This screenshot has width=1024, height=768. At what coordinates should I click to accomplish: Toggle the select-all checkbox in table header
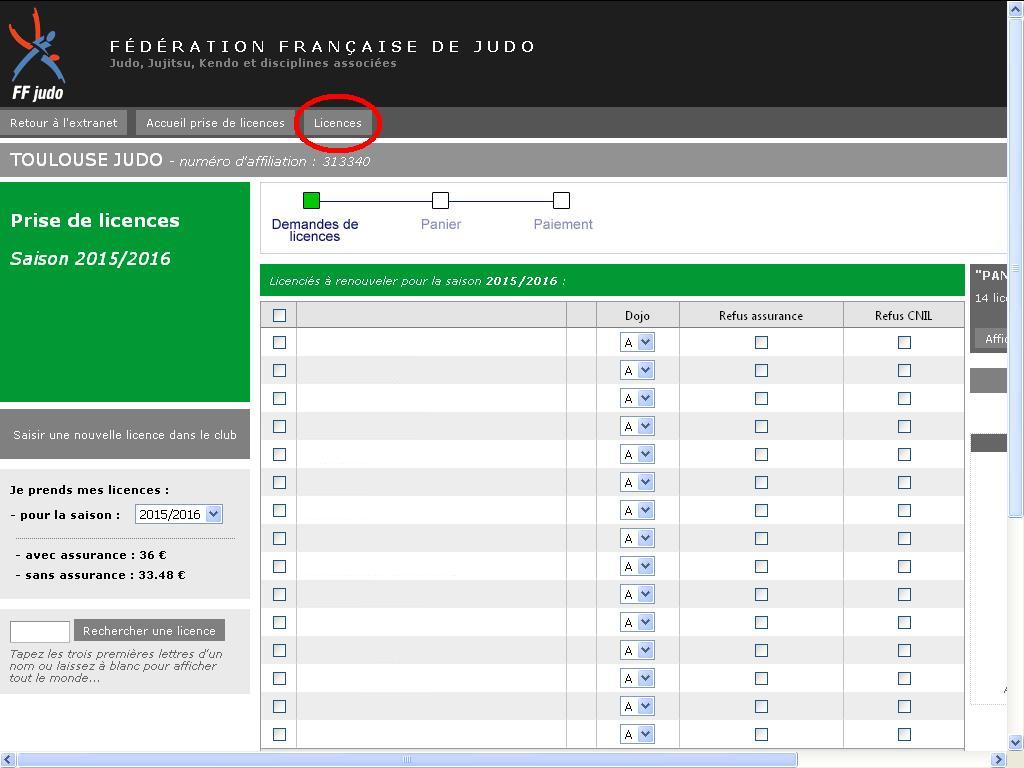[279, 315]
